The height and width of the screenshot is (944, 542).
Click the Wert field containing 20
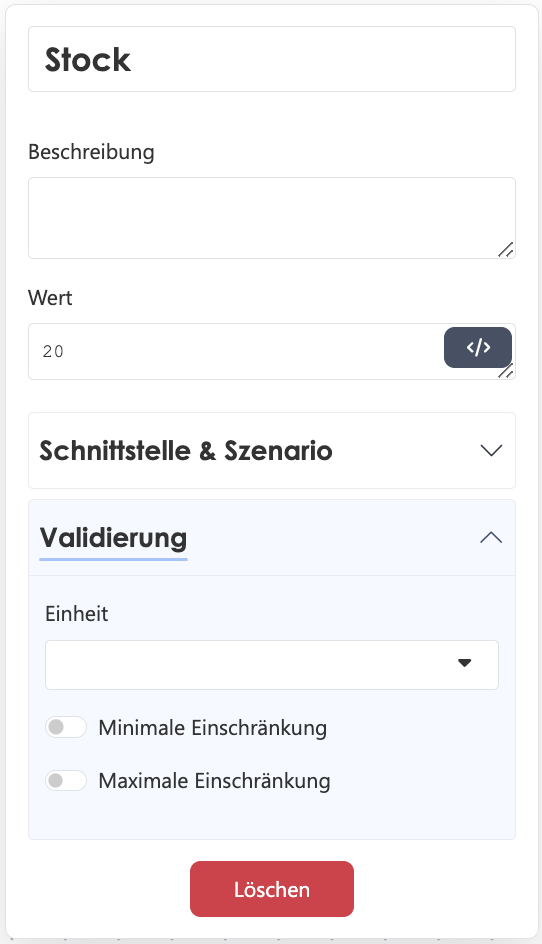(236, 352)
